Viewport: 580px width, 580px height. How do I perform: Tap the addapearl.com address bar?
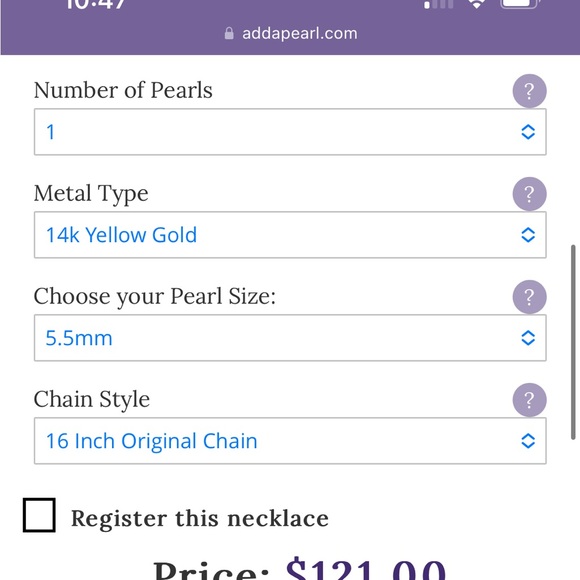[291, 33]
